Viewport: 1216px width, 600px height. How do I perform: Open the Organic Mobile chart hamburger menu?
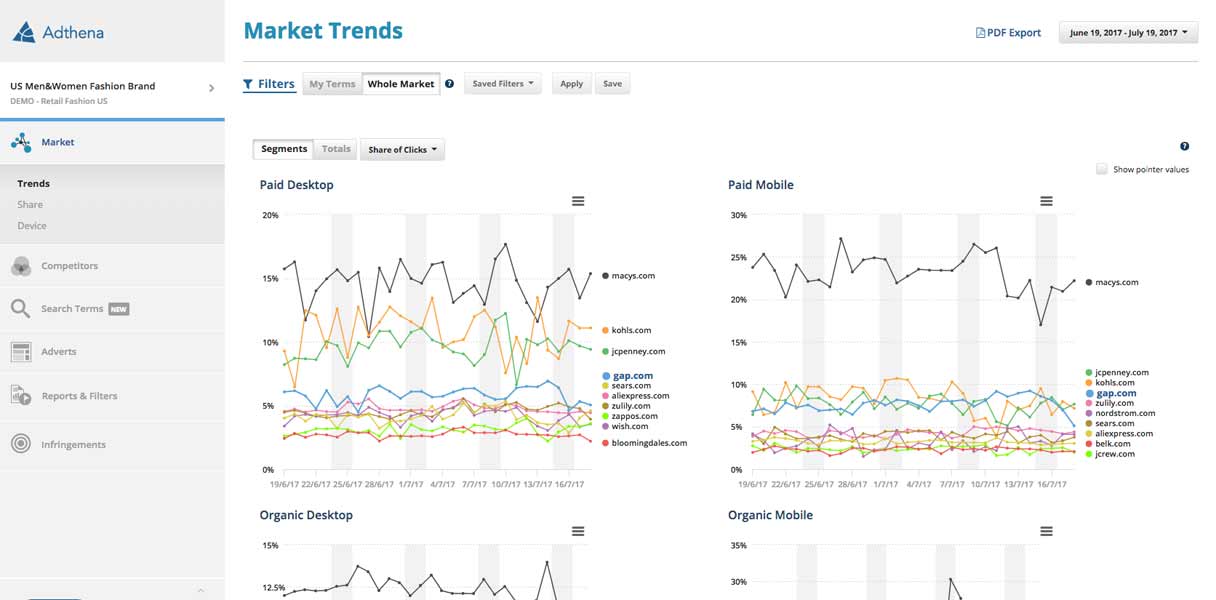point(1046,531)
